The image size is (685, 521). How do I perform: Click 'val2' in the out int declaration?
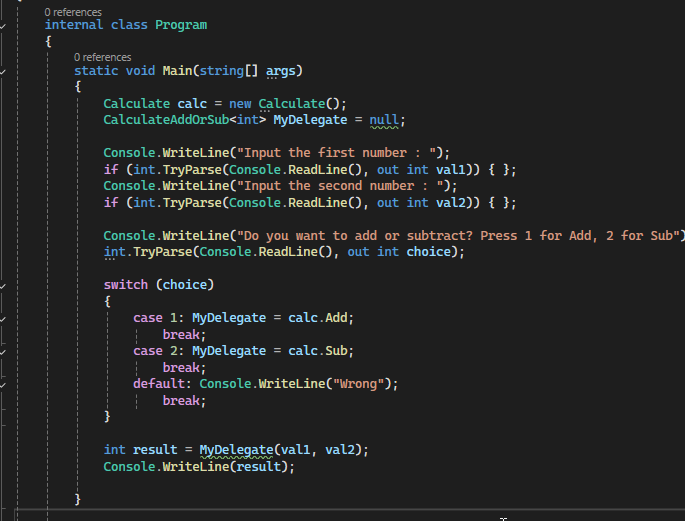click(x=451, y=203)
